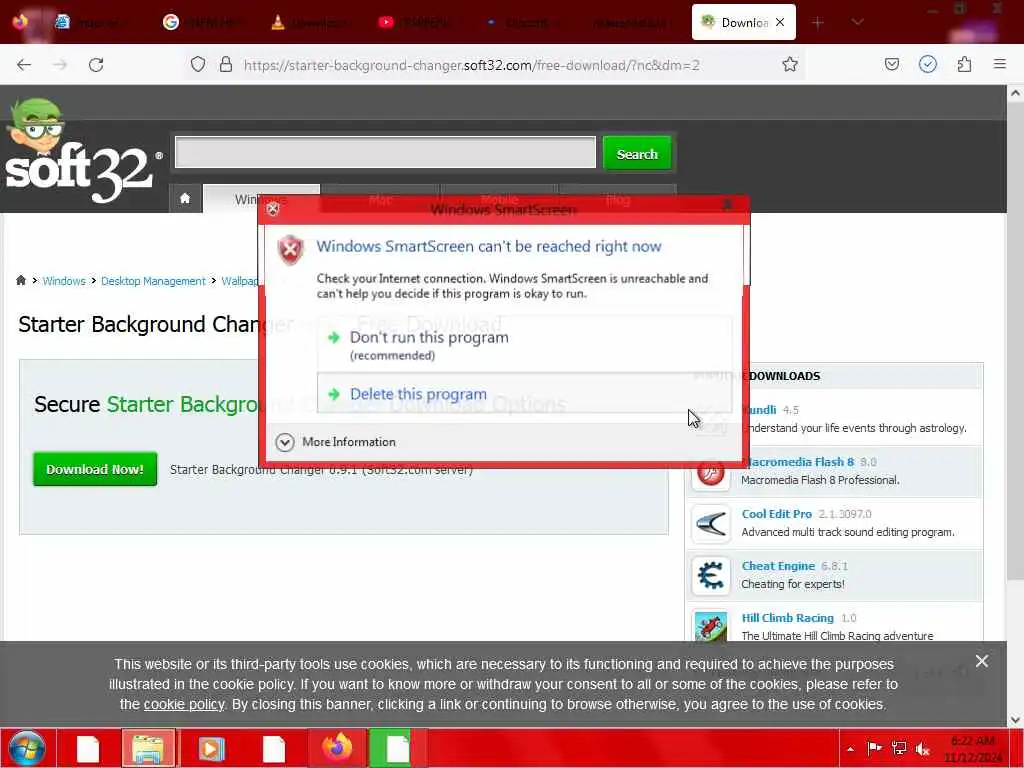This screenshot has height=768, width=1024.
Task: Show site security padlock info
Action: pyautogui.click(x=226, y=64)
